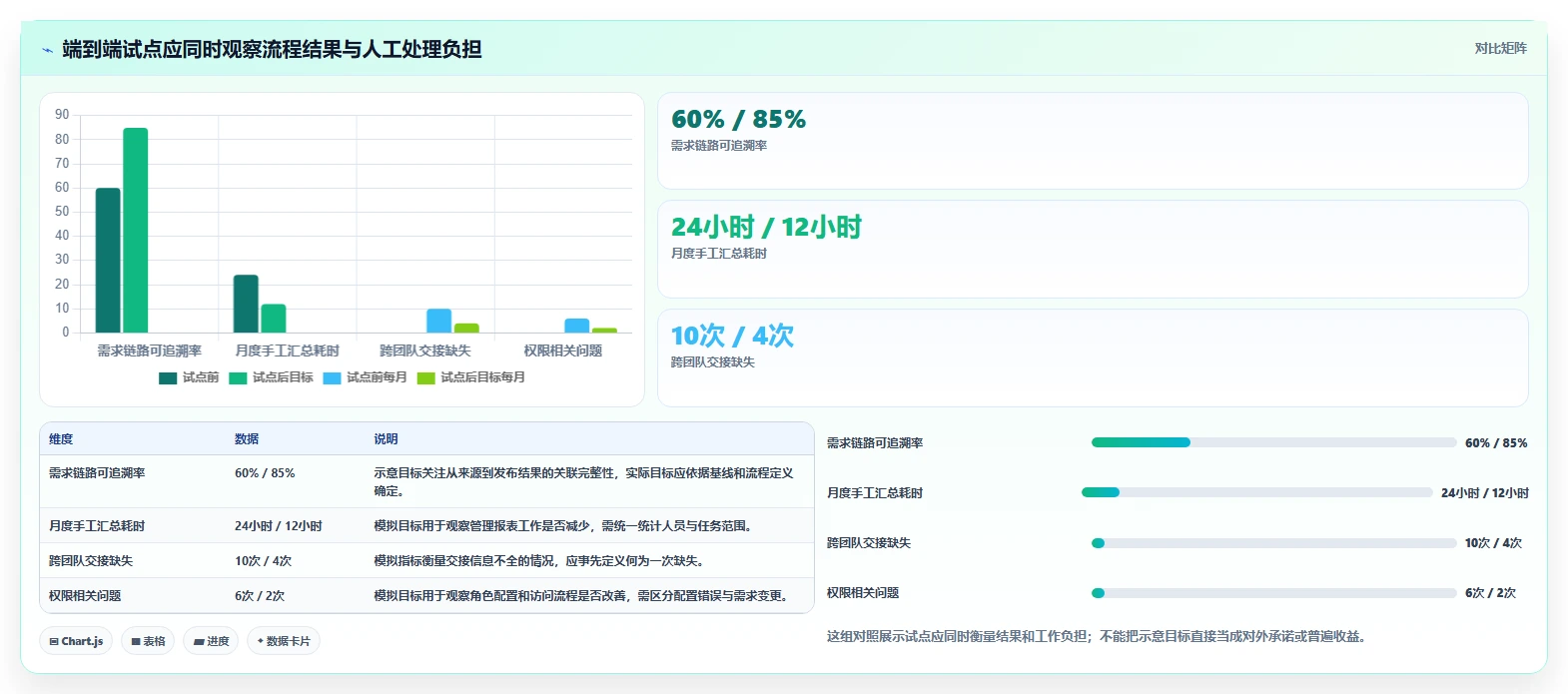The width and height of the screenshot is (1568, 694).
Task: Click the Chart.js tag chip
Action: click(x=76, y=641)
